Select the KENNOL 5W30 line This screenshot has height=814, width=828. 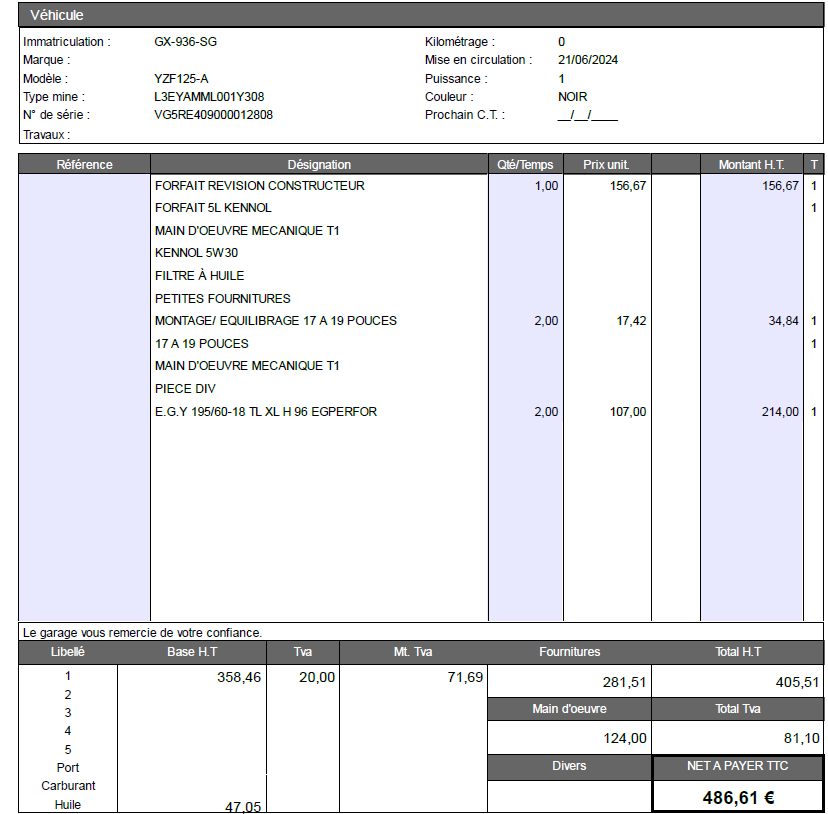[x=196, y=253]
